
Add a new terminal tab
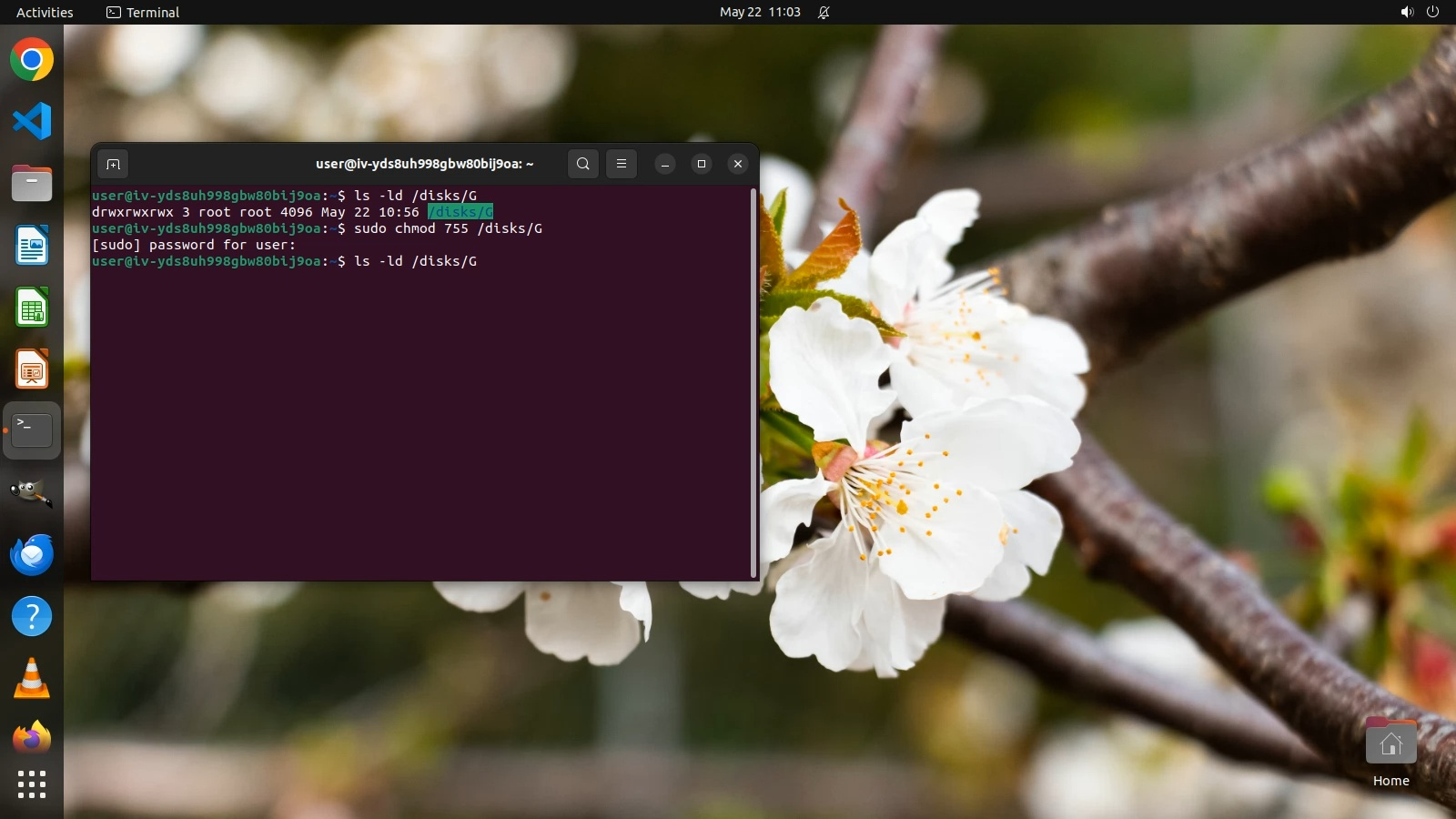tap(113, 164)
